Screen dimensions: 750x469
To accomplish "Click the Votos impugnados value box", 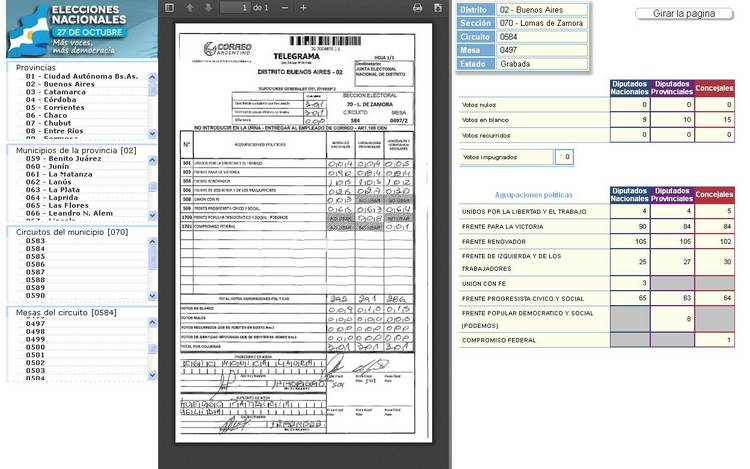I will click(x=565, y=157).
